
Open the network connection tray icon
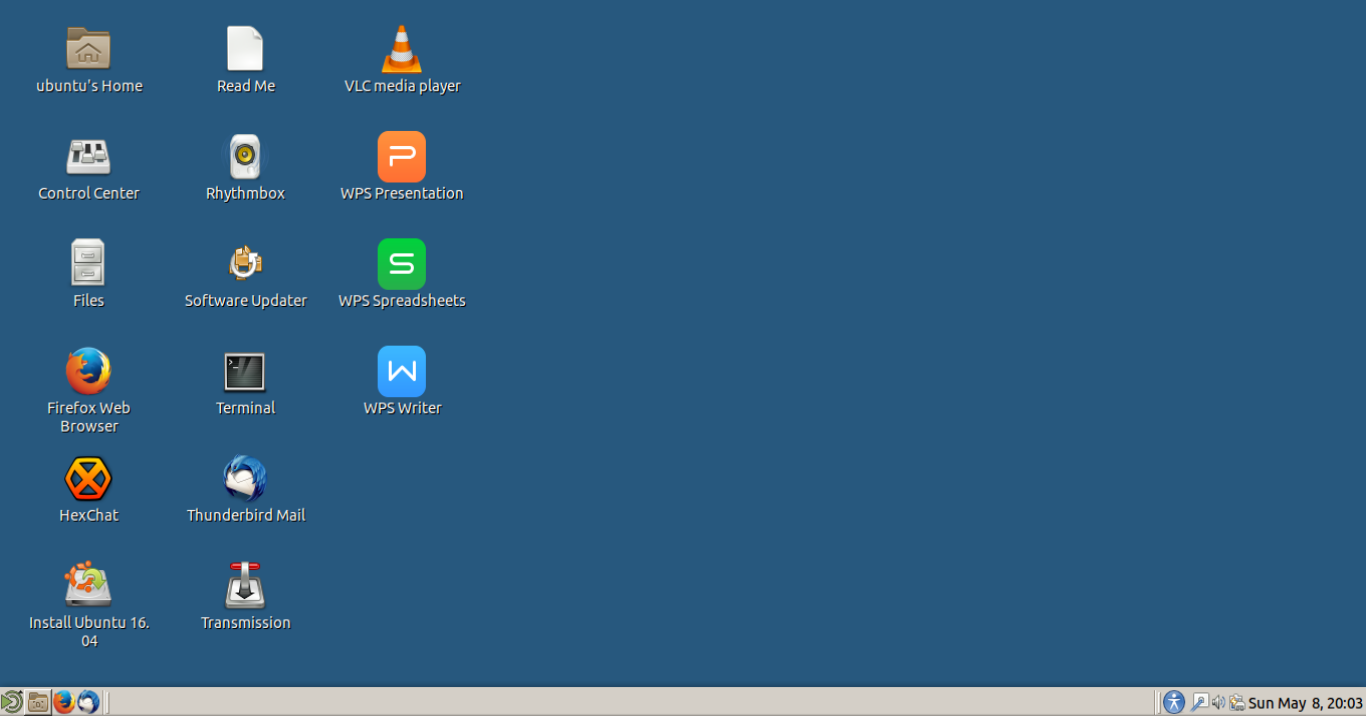[x=1199, y=703]
